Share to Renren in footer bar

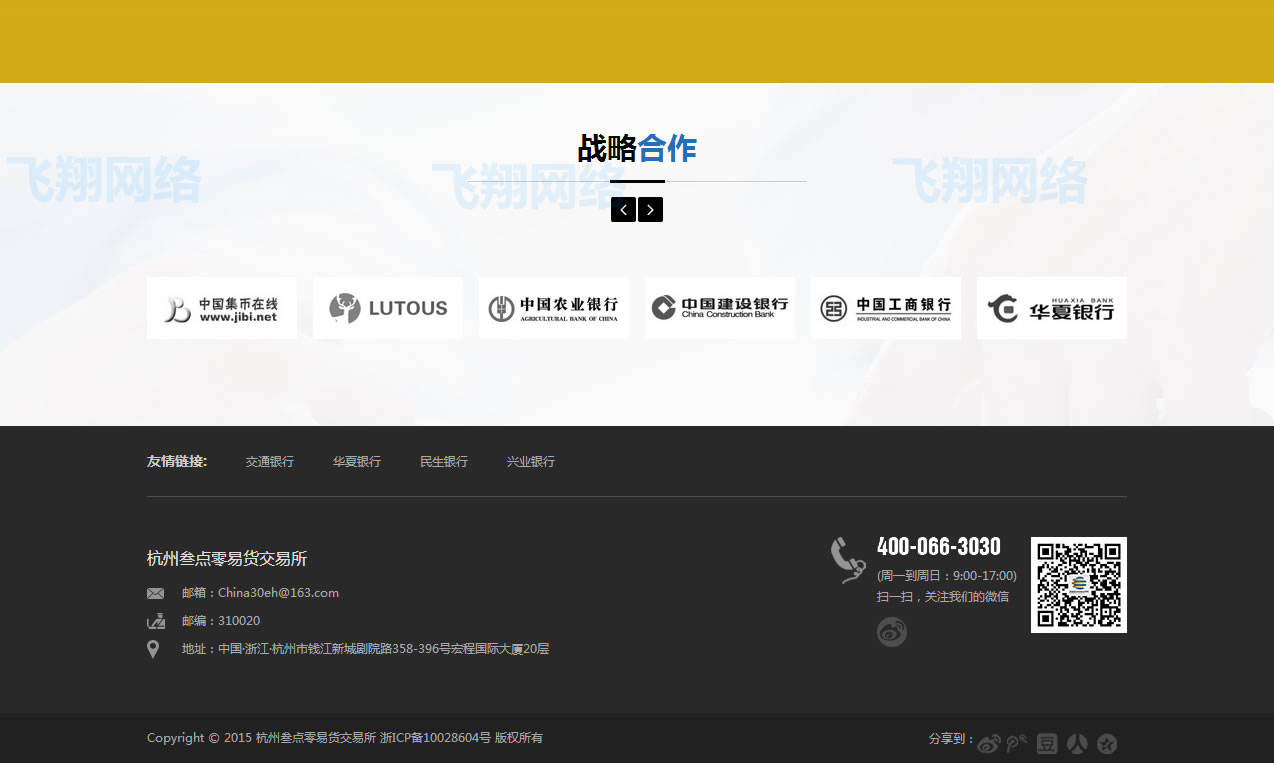click(x=1077, y=743)
